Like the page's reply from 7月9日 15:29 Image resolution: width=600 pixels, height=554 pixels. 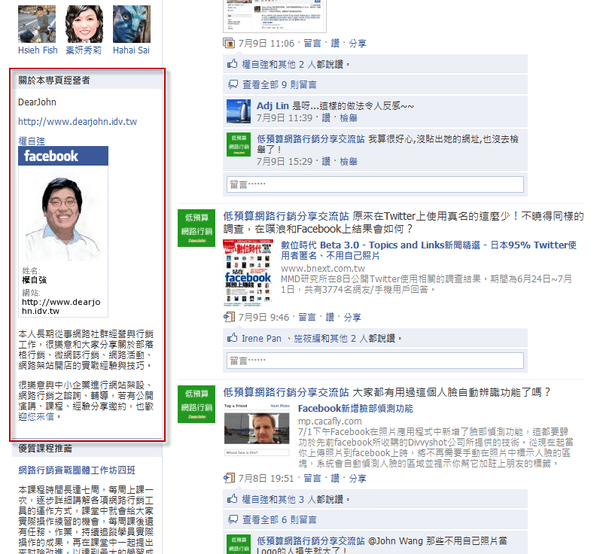click(326, 161)
